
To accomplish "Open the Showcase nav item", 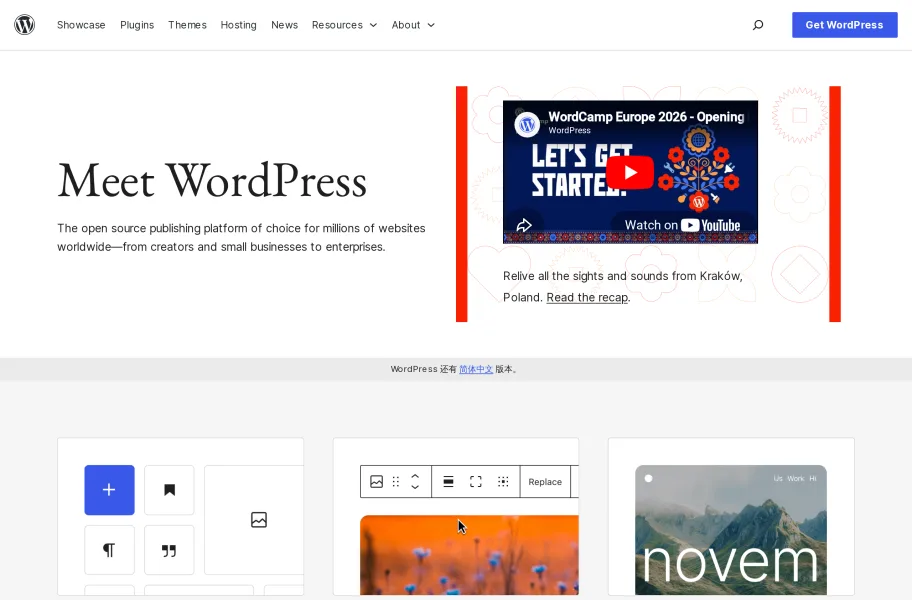I will pyautogui.click(x=81, y=25).
